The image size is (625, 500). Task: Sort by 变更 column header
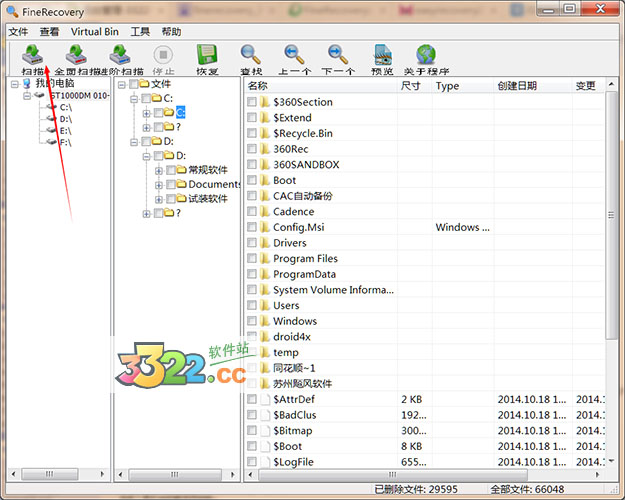(588, 86)
